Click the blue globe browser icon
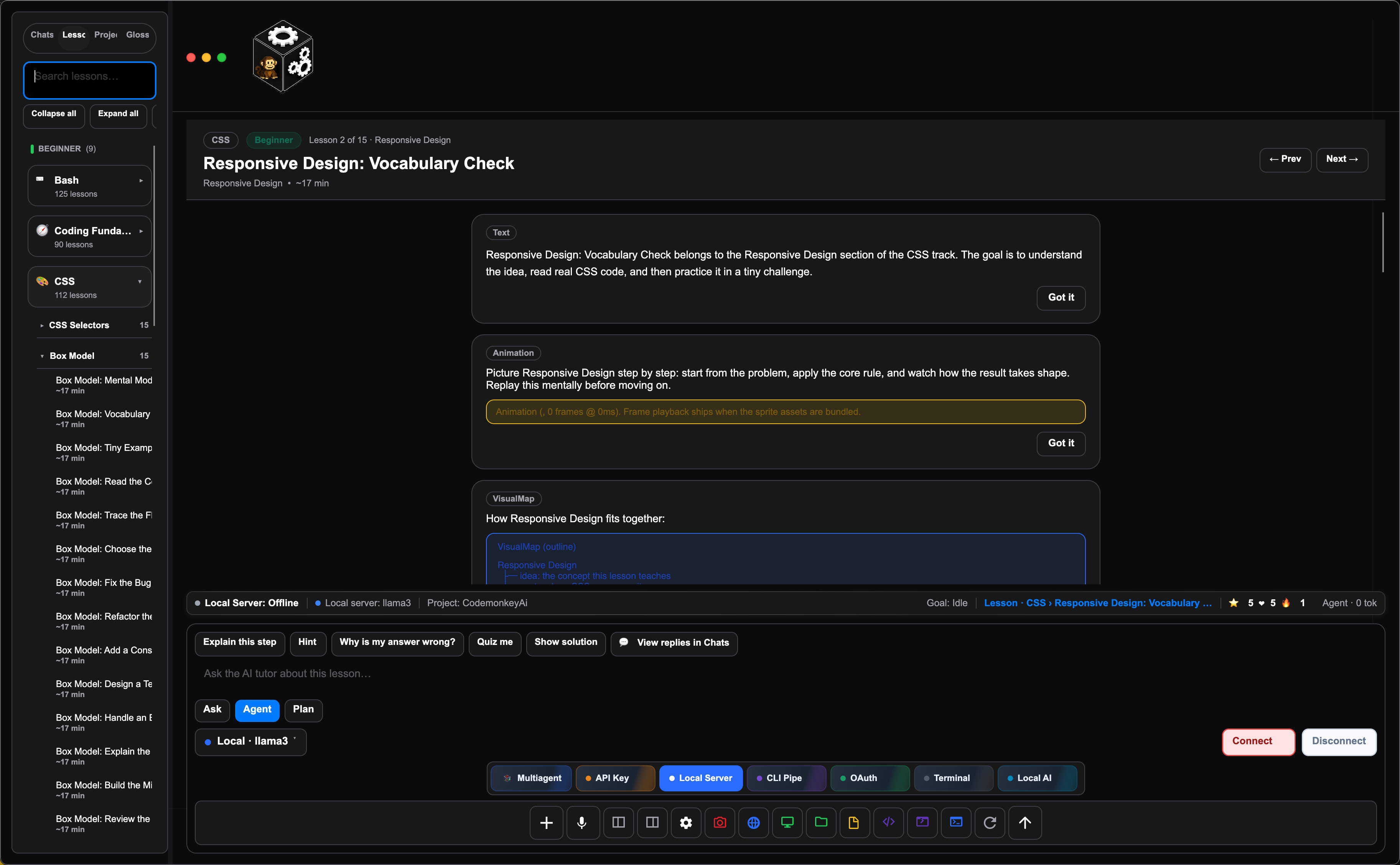Viewport: 1400px width, 865px height. click(753, 823)
